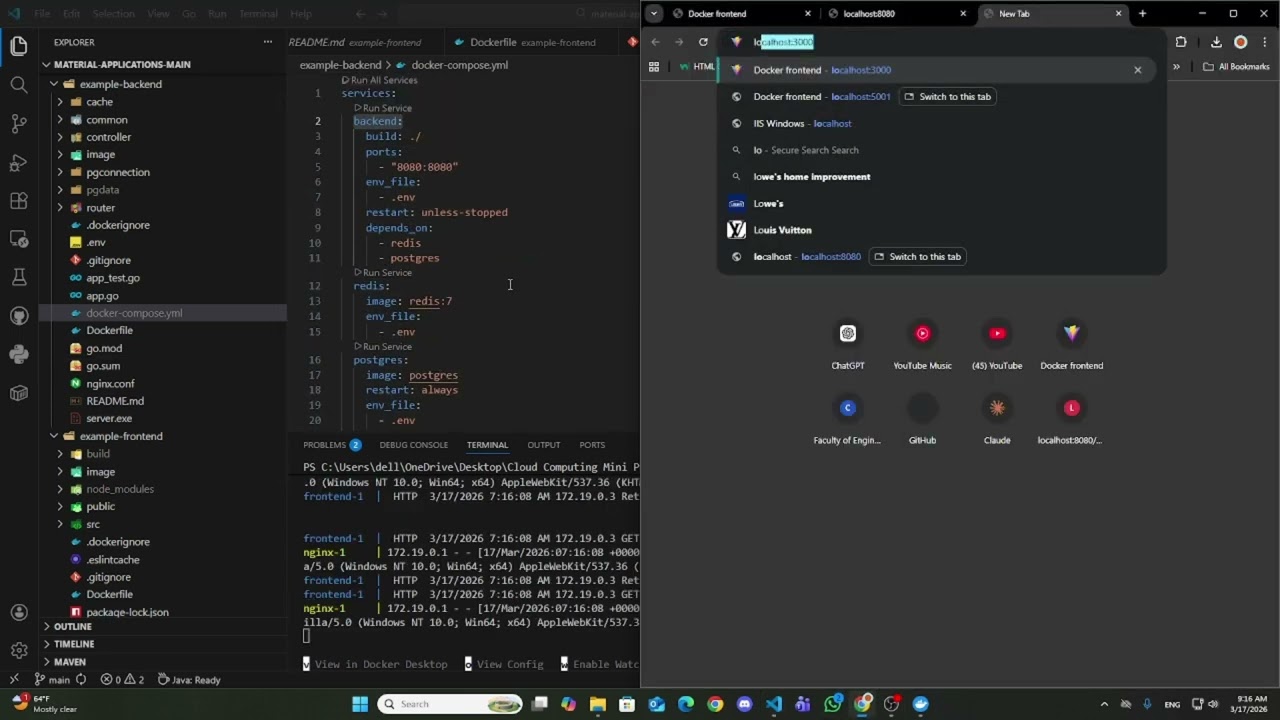Screen dimensions: 1280x720
Task: Expand the TIMELINE section
Action: coord(74,644)
